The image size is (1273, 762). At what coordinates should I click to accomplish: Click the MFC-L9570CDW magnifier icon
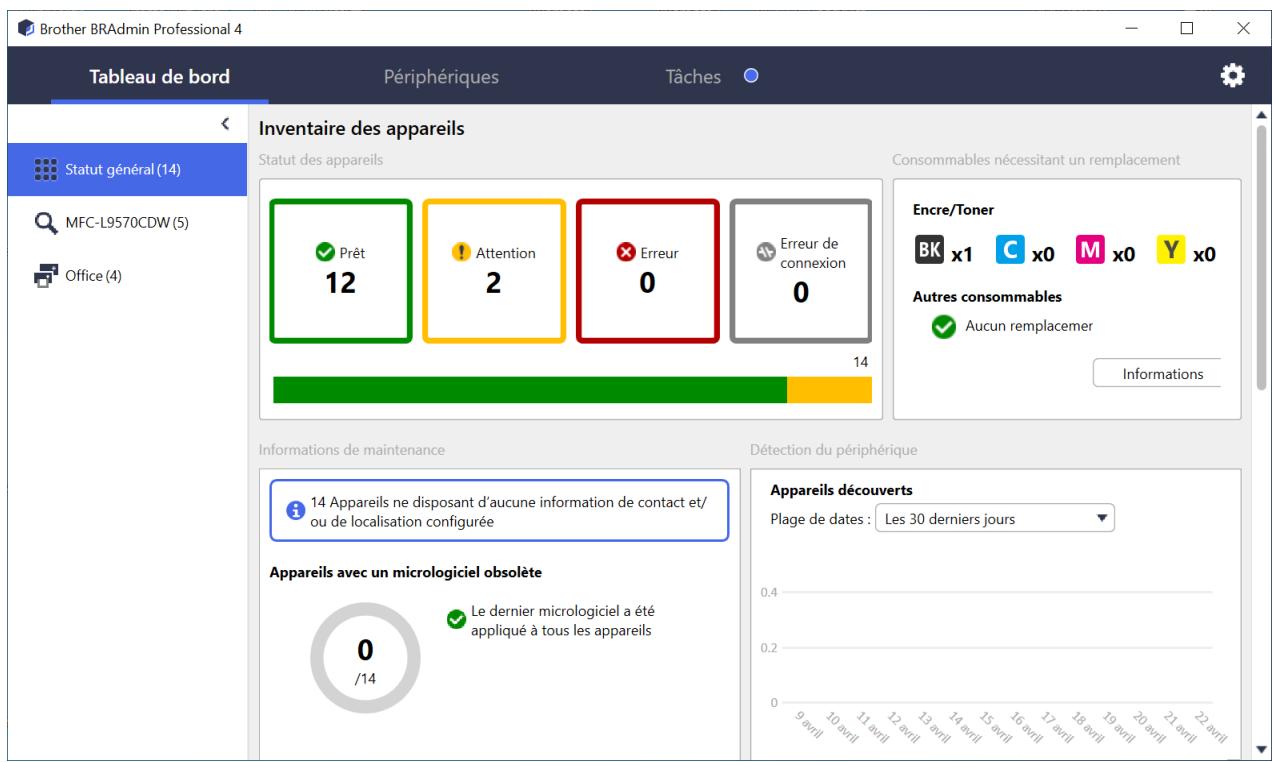(46, 222)
